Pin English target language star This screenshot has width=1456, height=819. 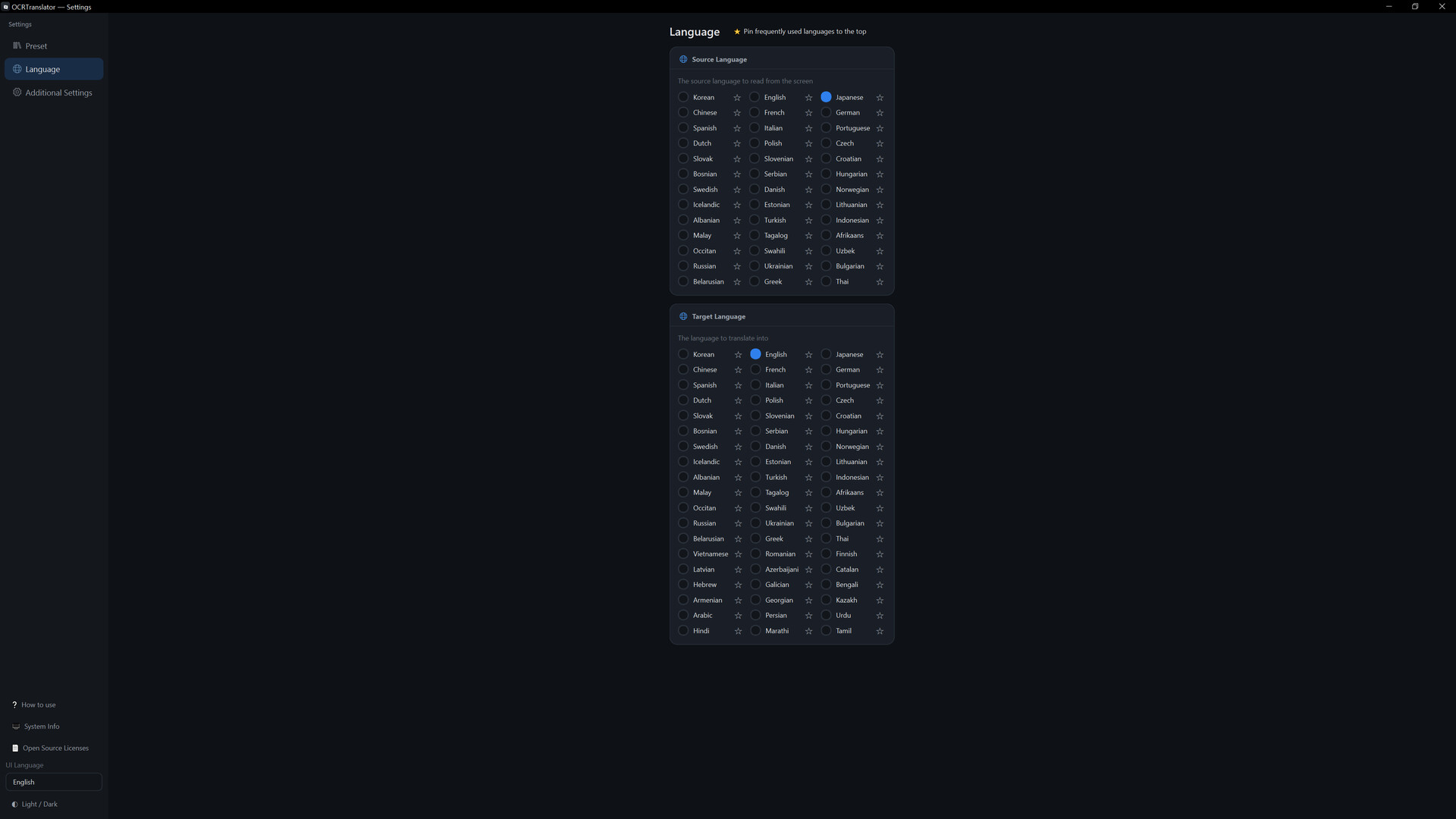808,355
